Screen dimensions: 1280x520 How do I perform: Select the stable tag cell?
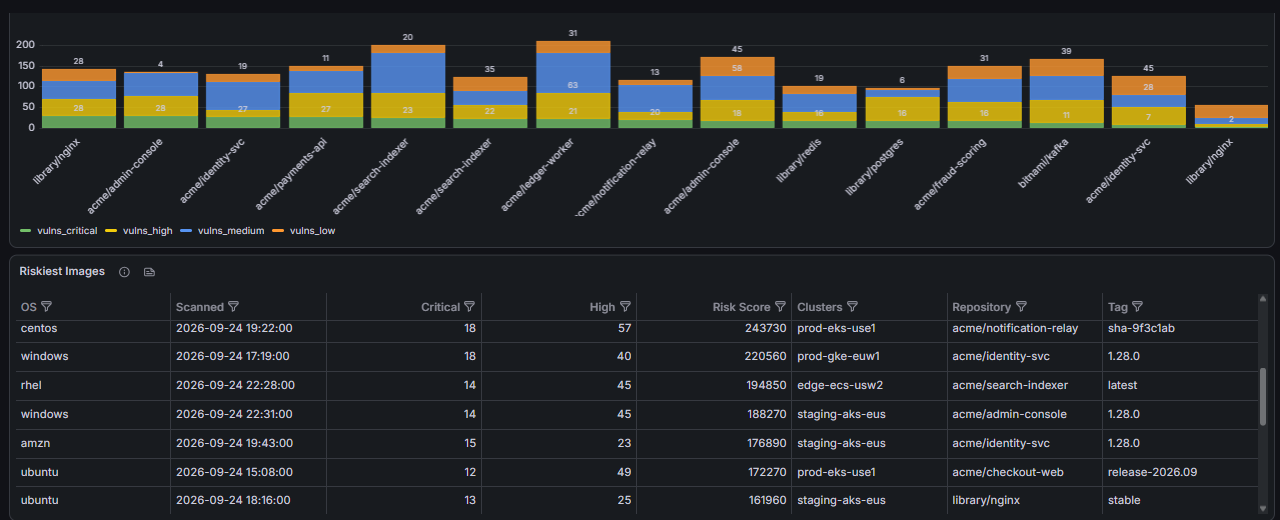(x=1180, y=500)
